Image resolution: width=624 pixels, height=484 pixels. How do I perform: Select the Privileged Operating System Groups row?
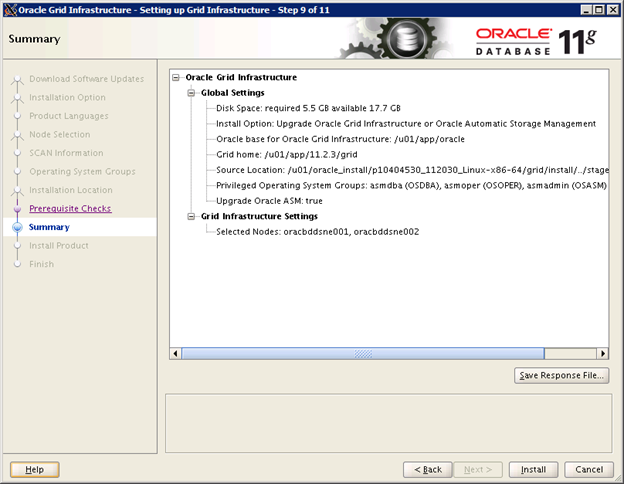(x=411, y=185)
